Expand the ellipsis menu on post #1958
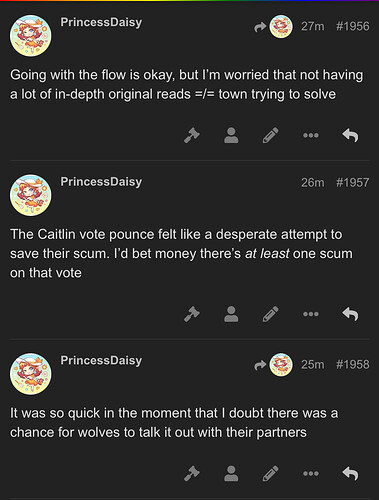This screenshot has height=500, width=379. (311, 473)
